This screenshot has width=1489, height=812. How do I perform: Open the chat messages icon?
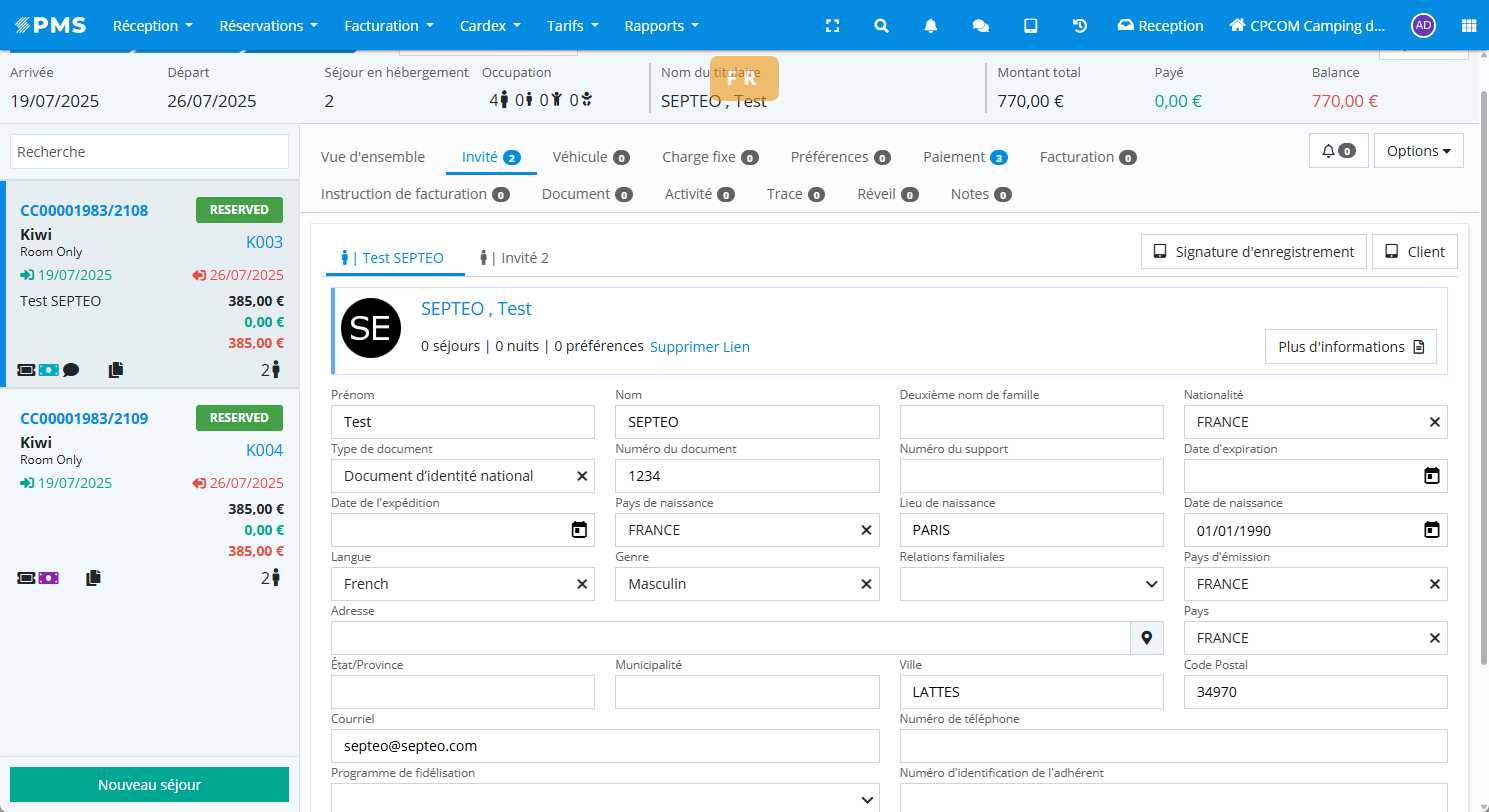(981, 26)
